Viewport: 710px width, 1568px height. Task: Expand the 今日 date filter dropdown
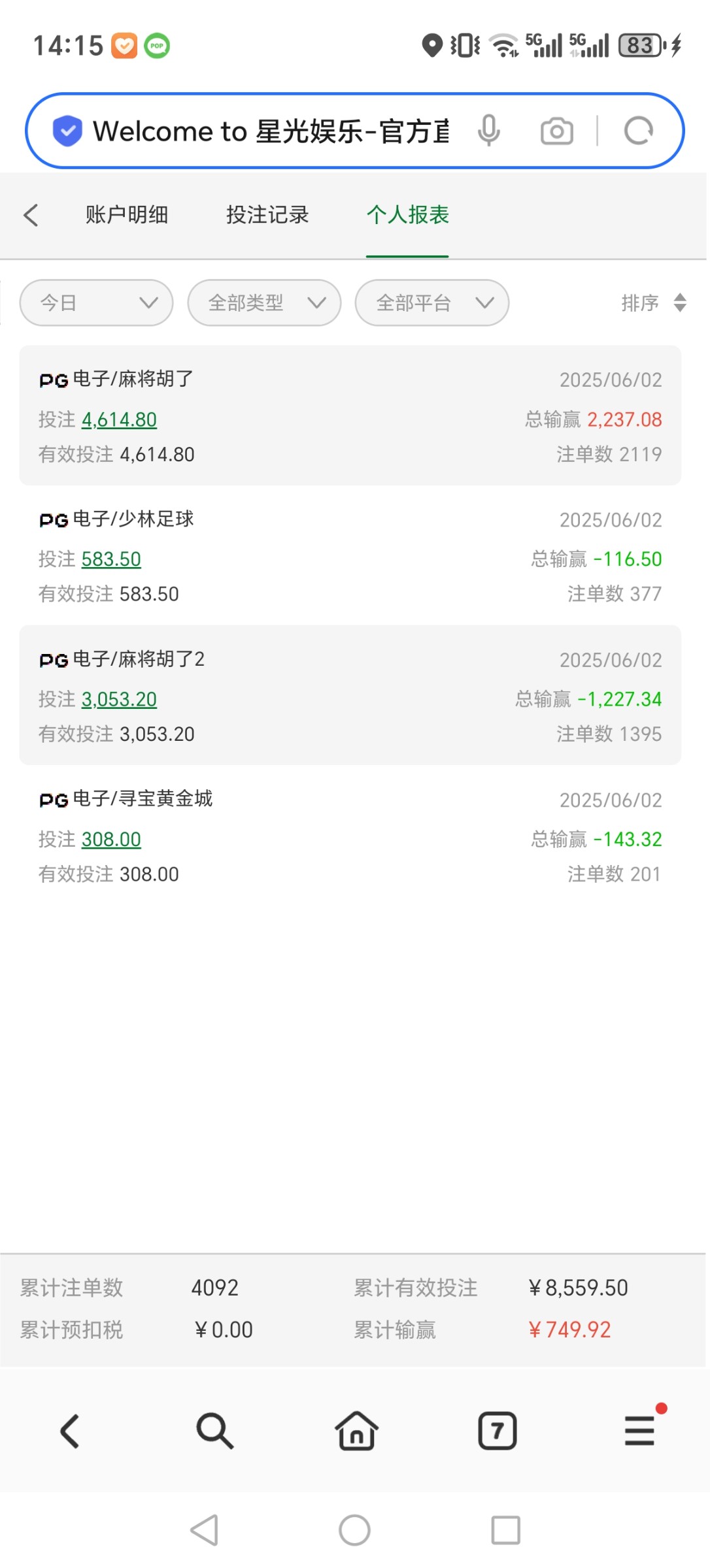pos(97,302)
